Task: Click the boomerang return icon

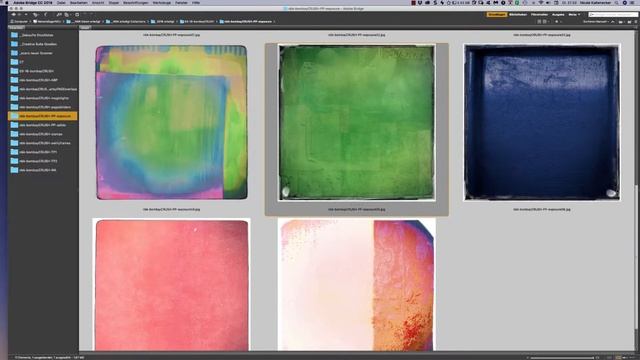Action: pyautogui.click(x=46, y=15)
